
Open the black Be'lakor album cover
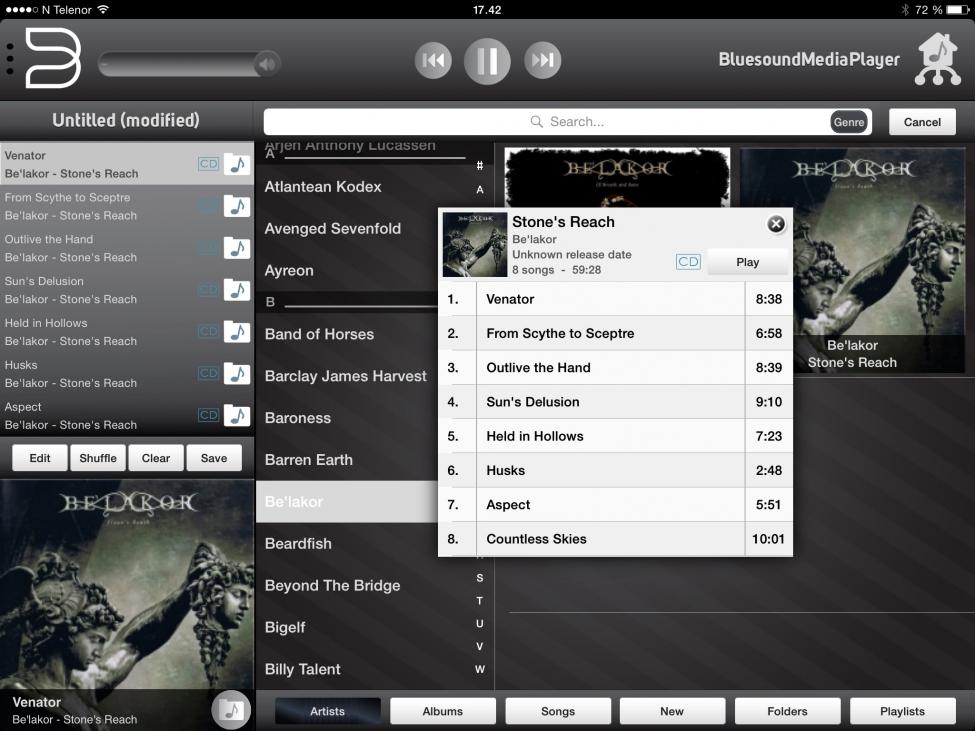click(617, 177)
